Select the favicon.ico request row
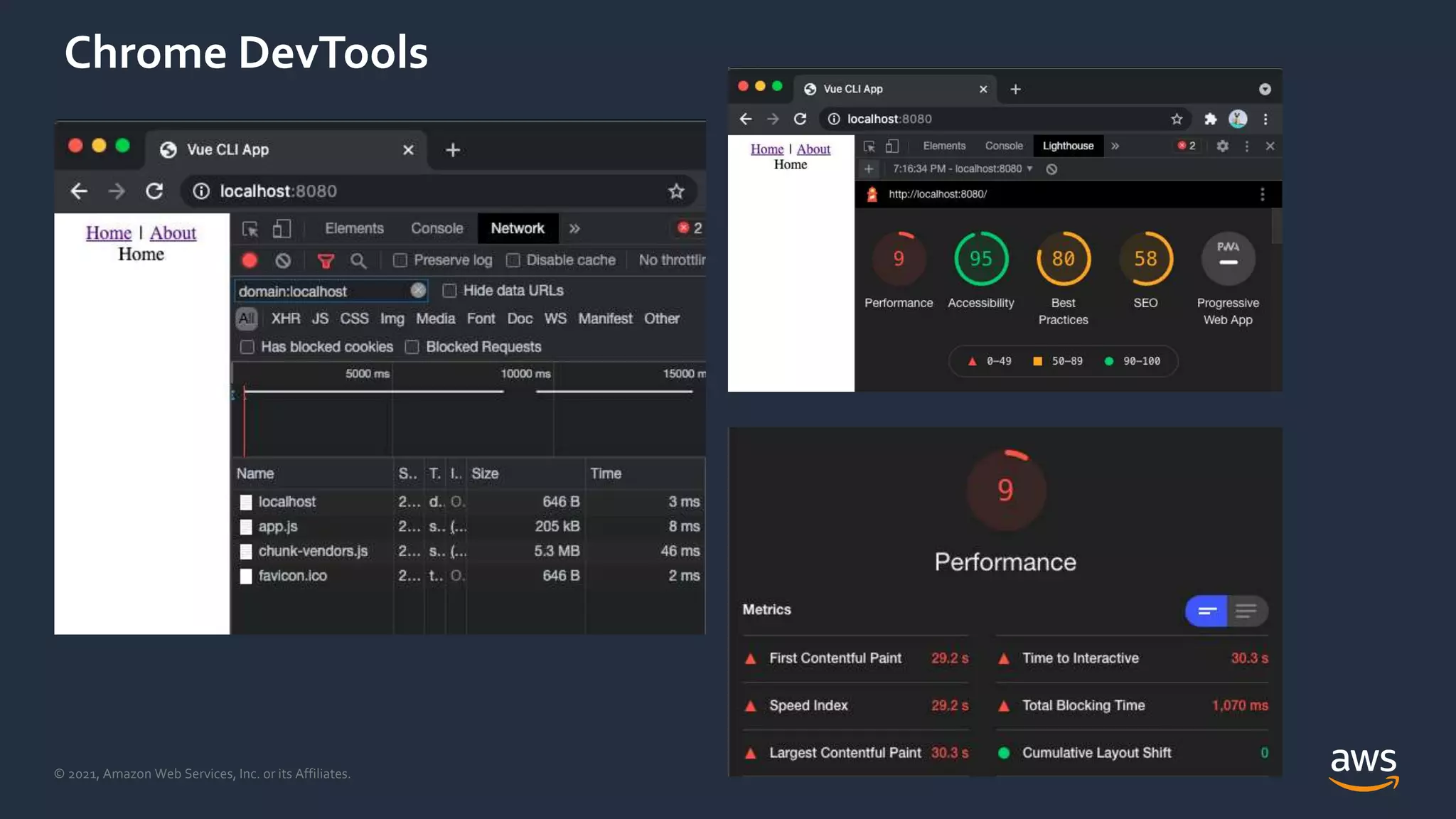 point(469,576)
